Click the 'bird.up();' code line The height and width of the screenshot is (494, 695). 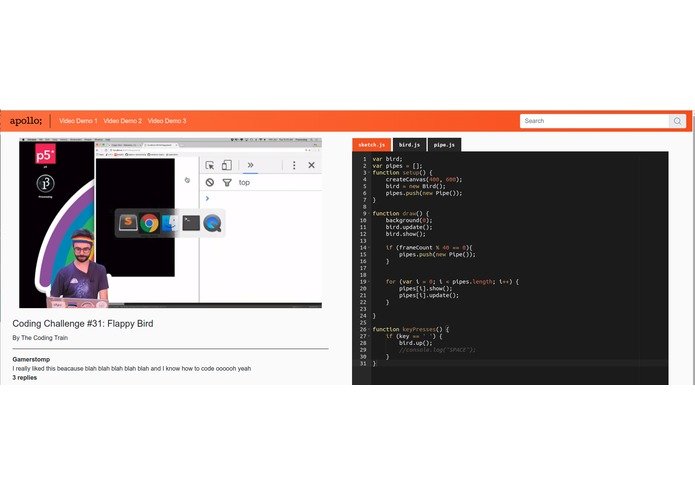pos(415,343)
